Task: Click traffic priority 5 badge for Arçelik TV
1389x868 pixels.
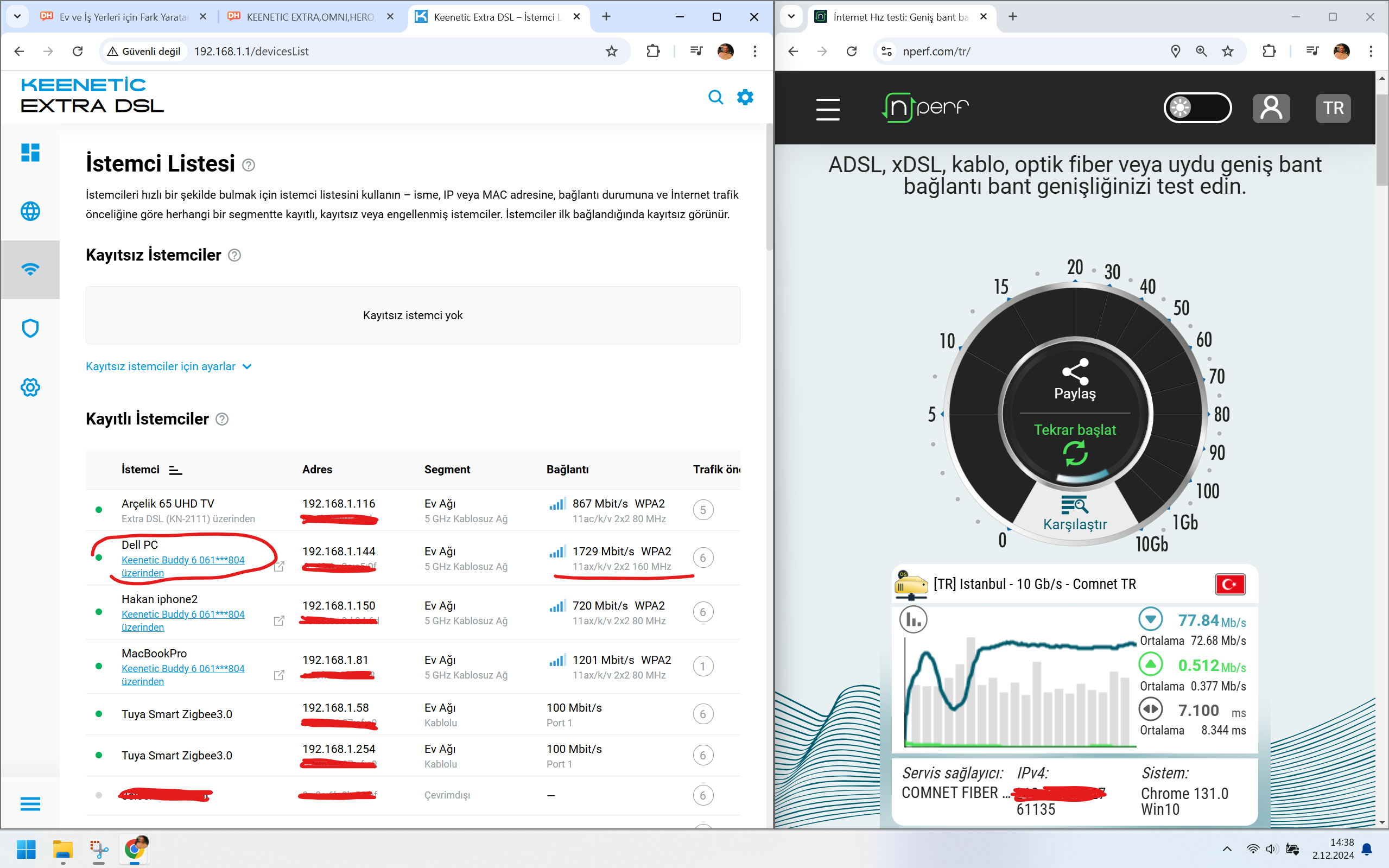Action: [703, 510]
